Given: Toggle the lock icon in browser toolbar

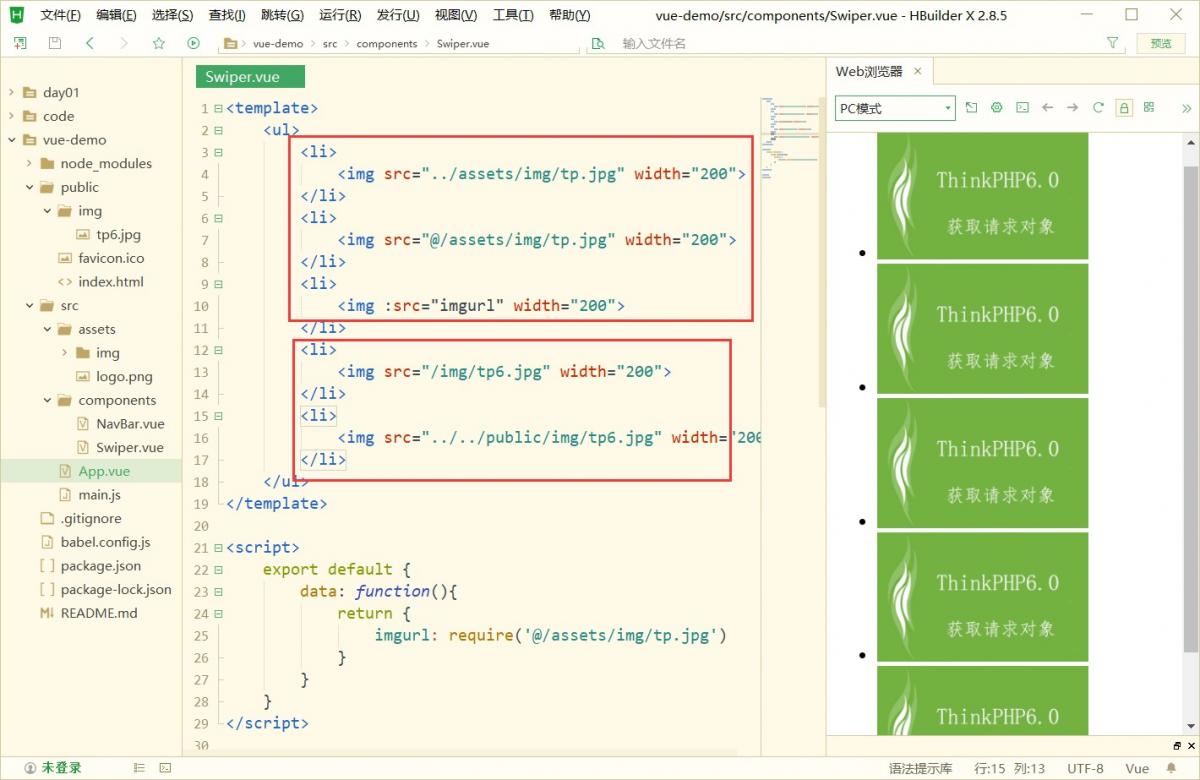Looking at the screenshot, I should (x=1124, y=107).
